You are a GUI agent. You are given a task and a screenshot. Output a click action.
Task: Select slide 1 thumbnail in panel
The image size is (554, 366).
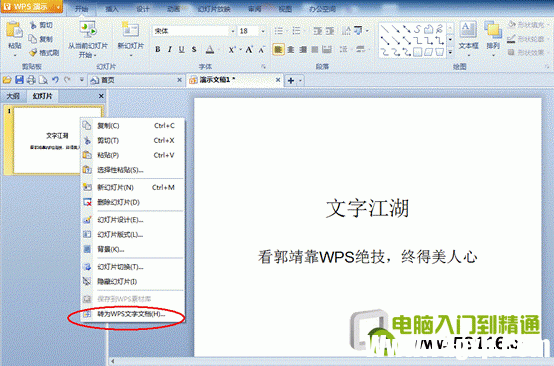pos(53,140)
